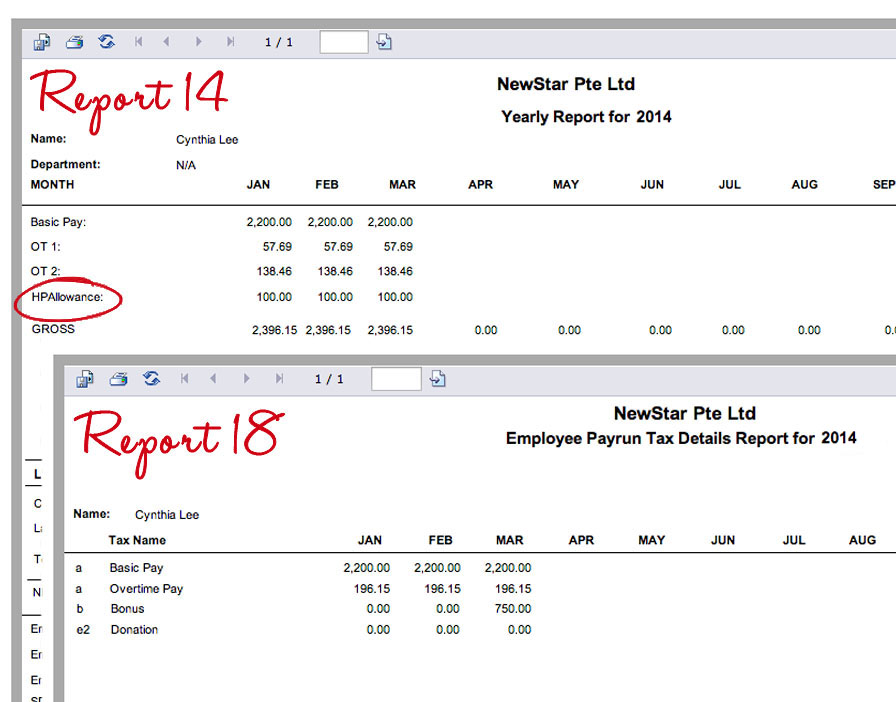This screenshot has width=896, height=702.
Task: Jump to last page of Tax Details report
Action: coord(279,378)
